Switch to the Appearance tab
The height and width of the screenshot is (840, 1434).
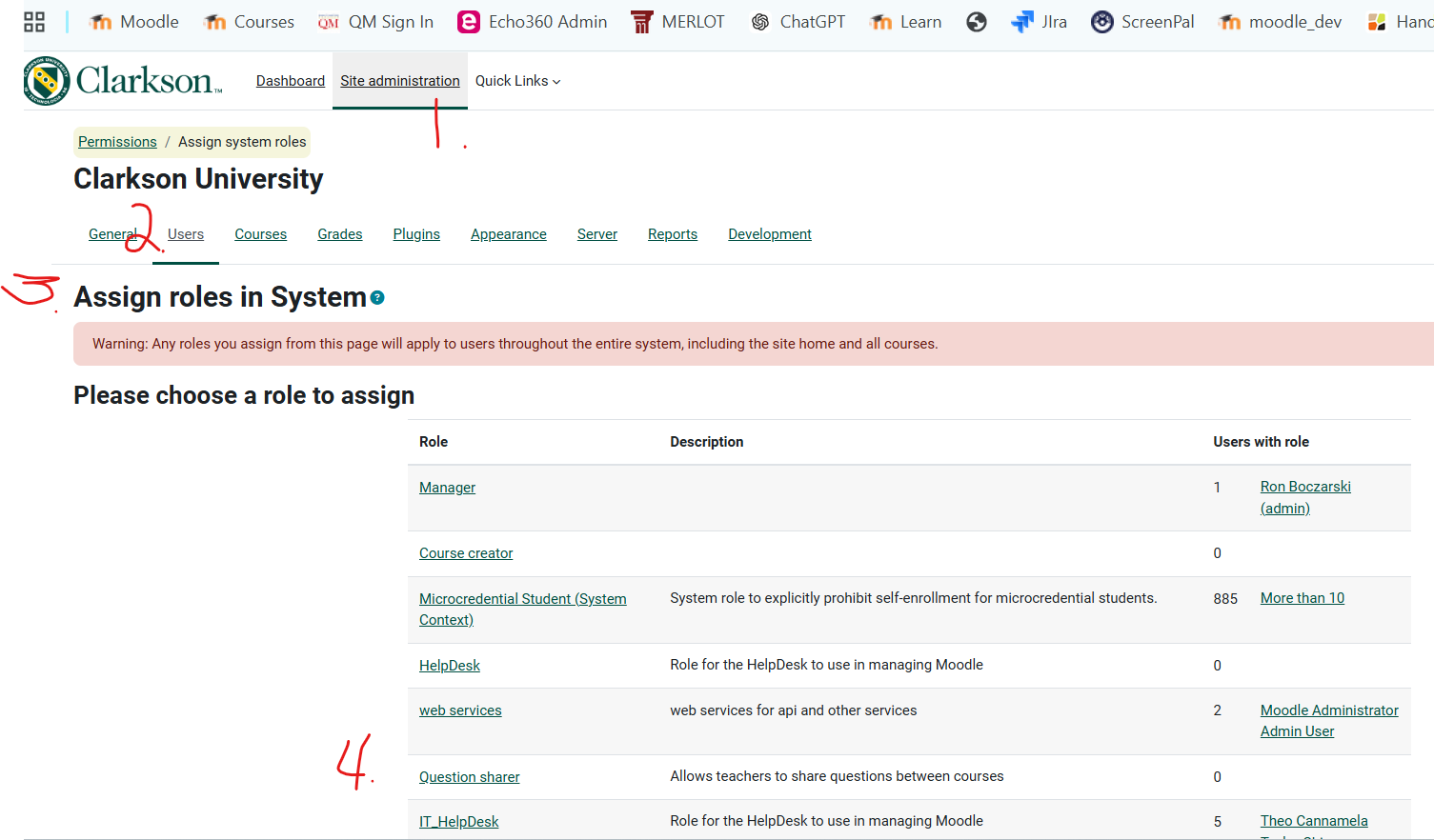509,234
